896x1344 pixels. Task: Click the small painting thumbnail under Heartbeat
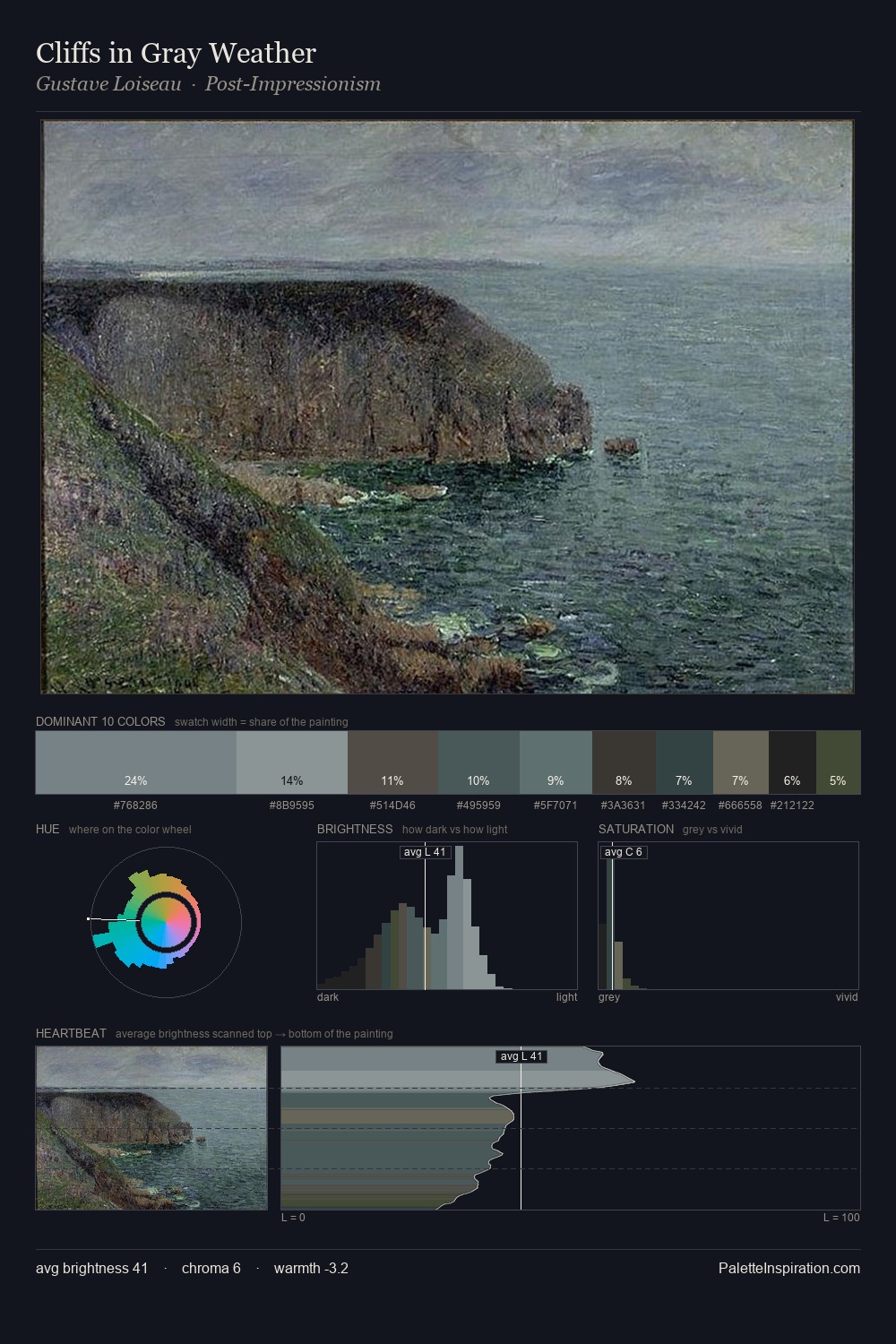click(151, 1128)
